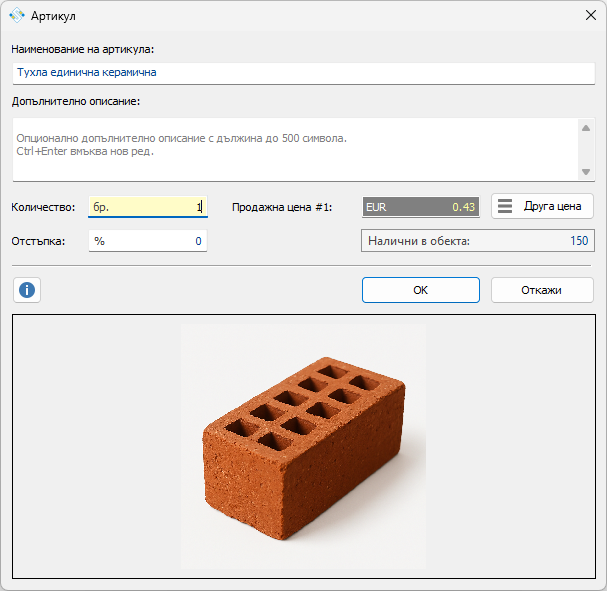Viewport: 607px width, 591px height.
Task: Click the Артикул app icon in title bar
Action: 17,15
